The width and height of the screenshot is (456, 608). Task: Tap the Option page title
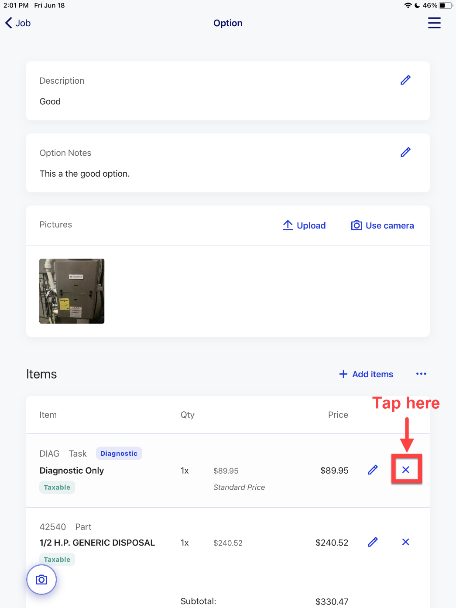228,23
